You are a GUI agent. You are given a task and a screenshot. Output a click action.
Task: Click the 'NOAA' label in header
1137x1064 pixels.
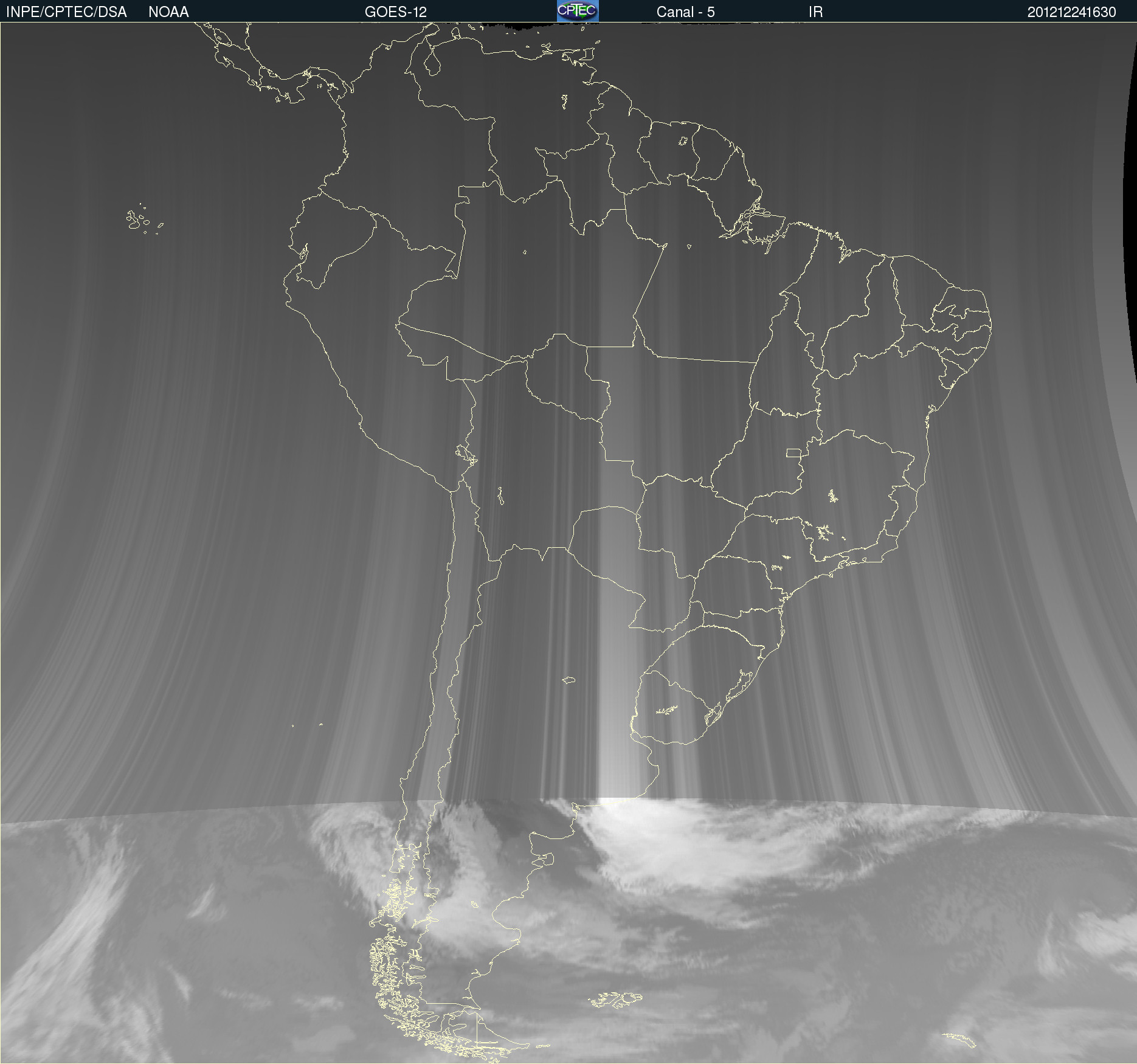[168, 12]
